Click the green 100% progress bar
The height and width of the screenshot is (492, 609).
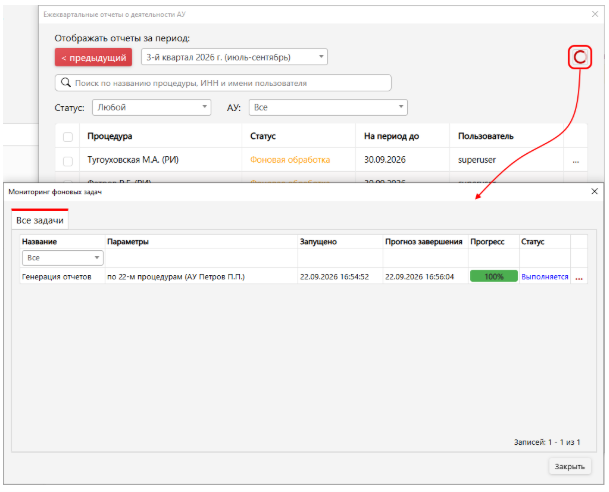click(x=494, y=276)
